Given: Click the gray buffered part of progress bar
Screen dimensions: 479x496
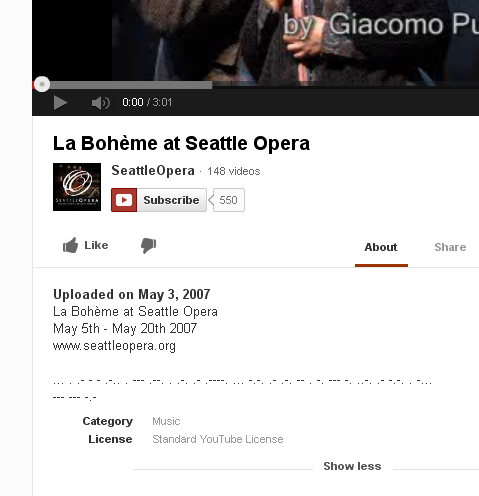Looking at the screenshot, I should (131, 85).
